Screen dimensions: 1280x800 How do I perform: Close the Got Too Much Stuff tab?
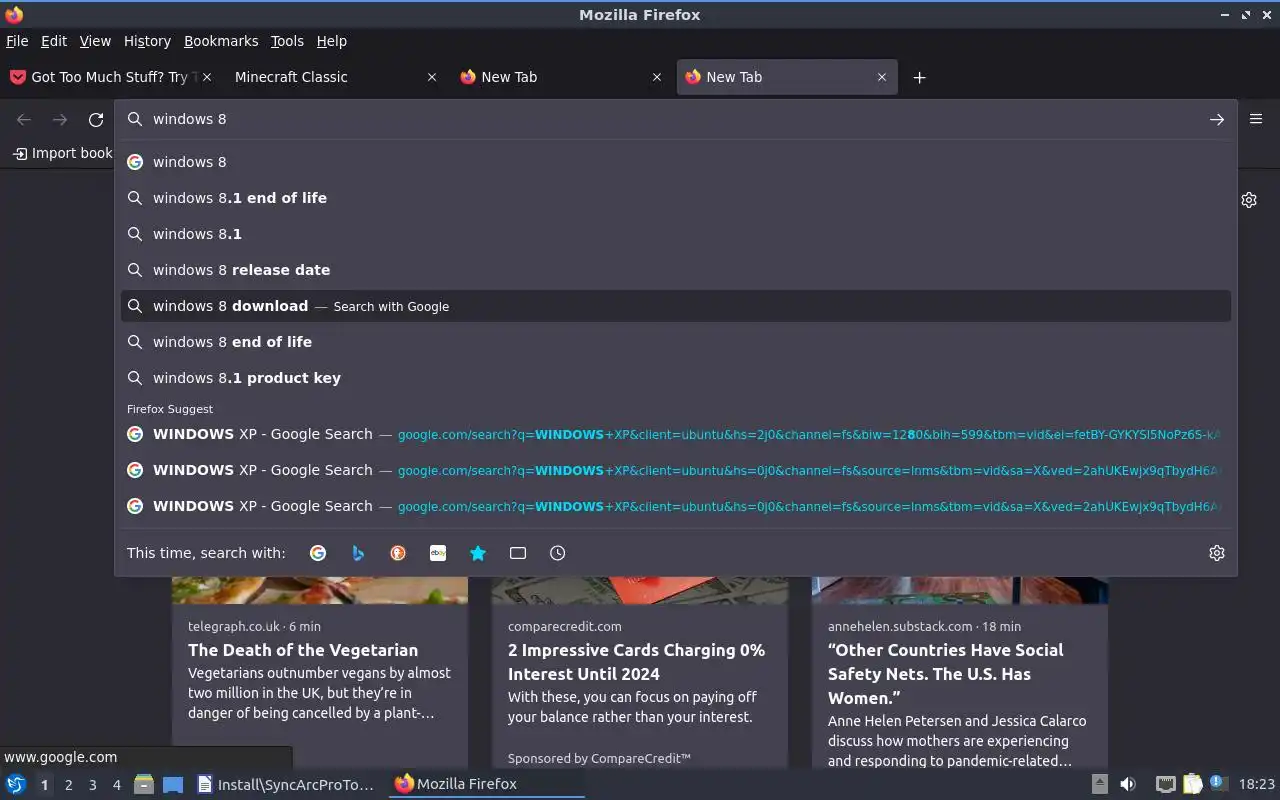(208, 77)
